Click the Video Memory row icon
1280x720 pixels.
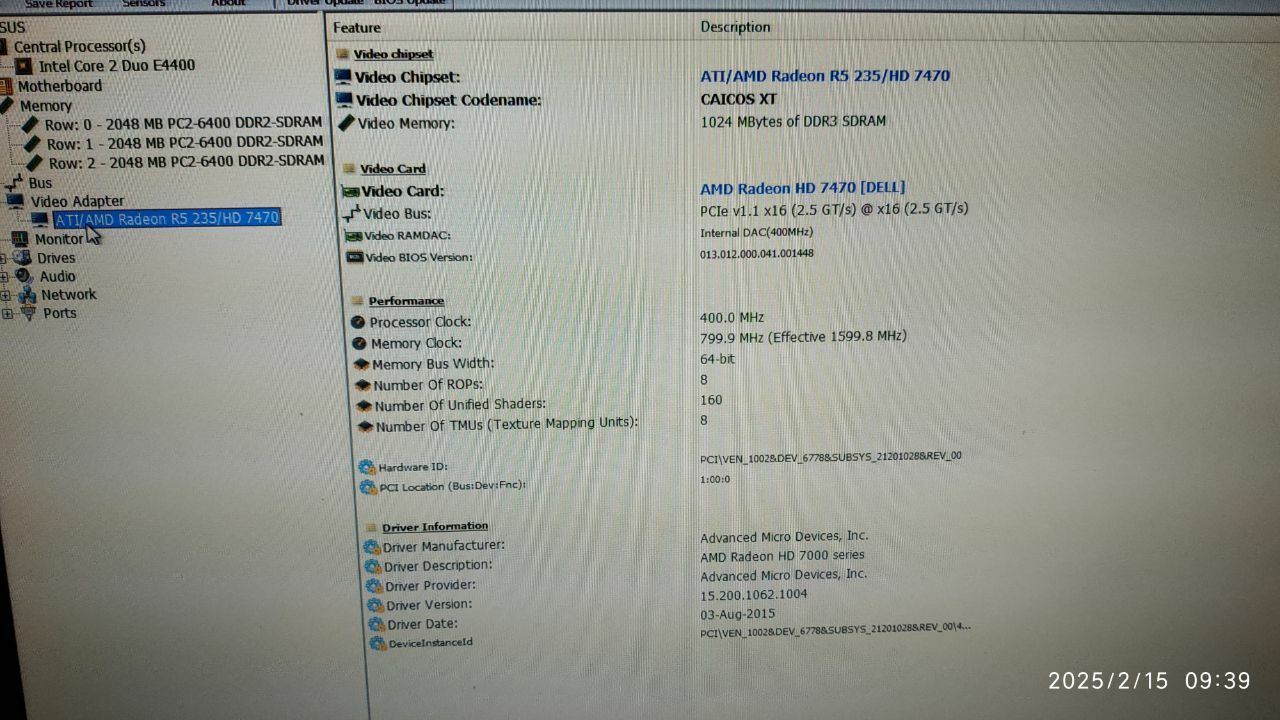(x=347, y=123)
